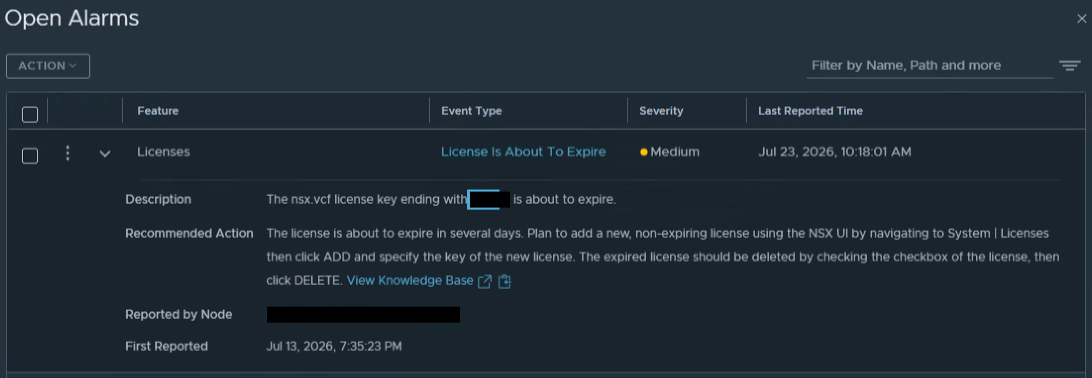Click the yellow Medium severity dot
This screenshot has width=1092, height=378.
tap(644, 152)
